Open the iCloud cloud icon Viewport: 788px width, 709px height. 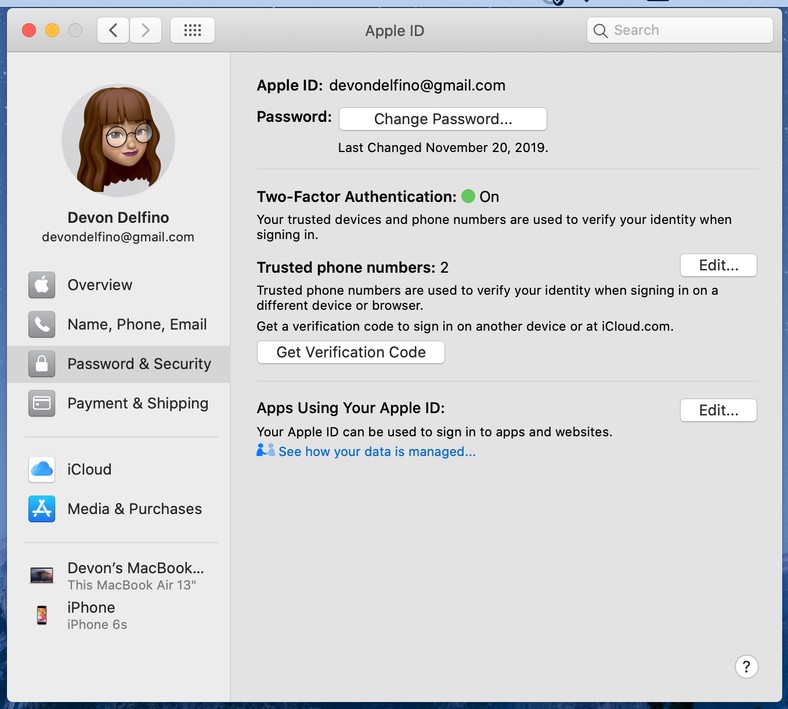click(42, 469)
